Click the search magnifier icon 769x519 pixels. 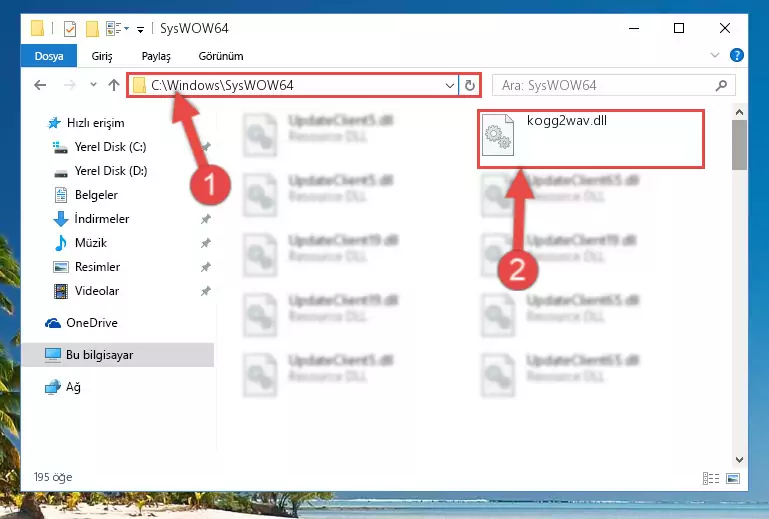click(x=721, y=85)
